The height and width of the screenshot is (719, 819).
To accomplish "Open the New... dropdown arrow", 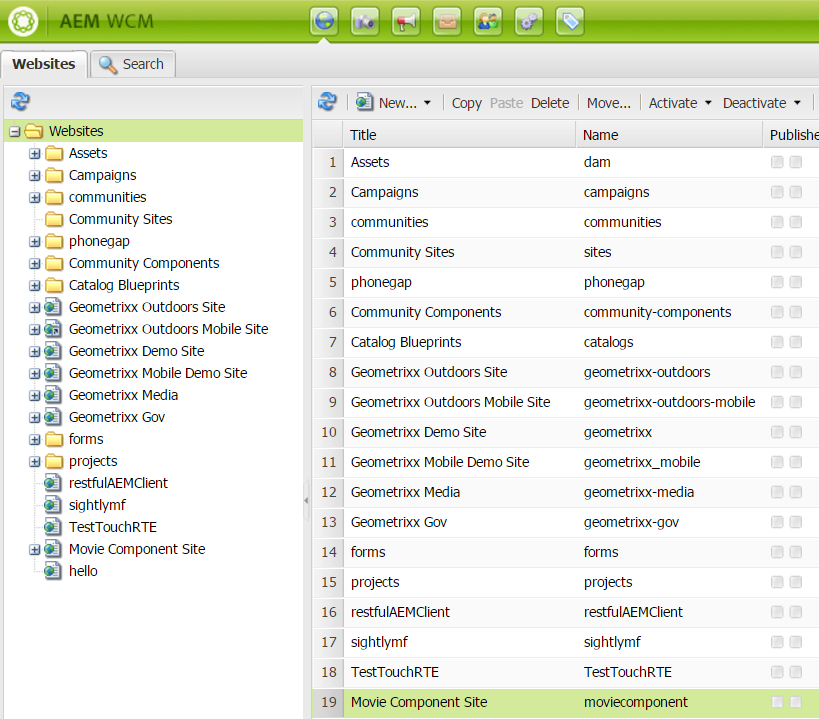I will [427, 103].
